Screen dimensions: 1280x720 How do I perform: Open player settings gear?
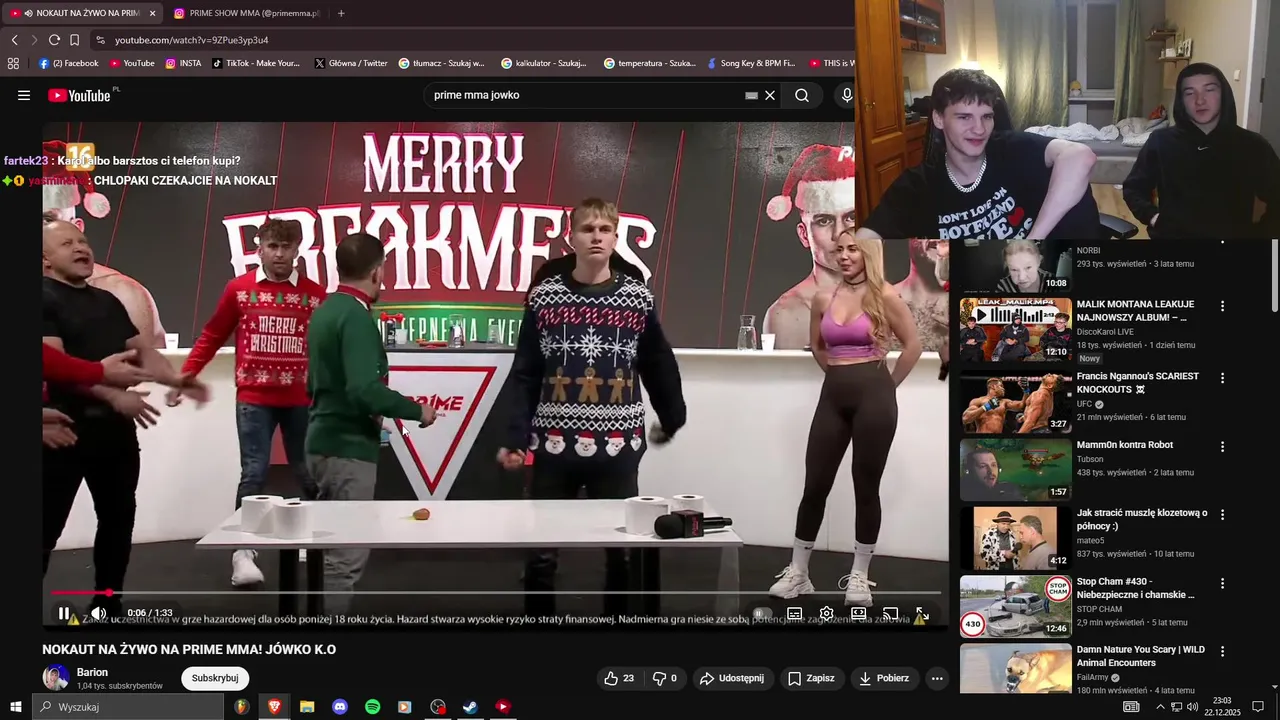coord(826,613)
